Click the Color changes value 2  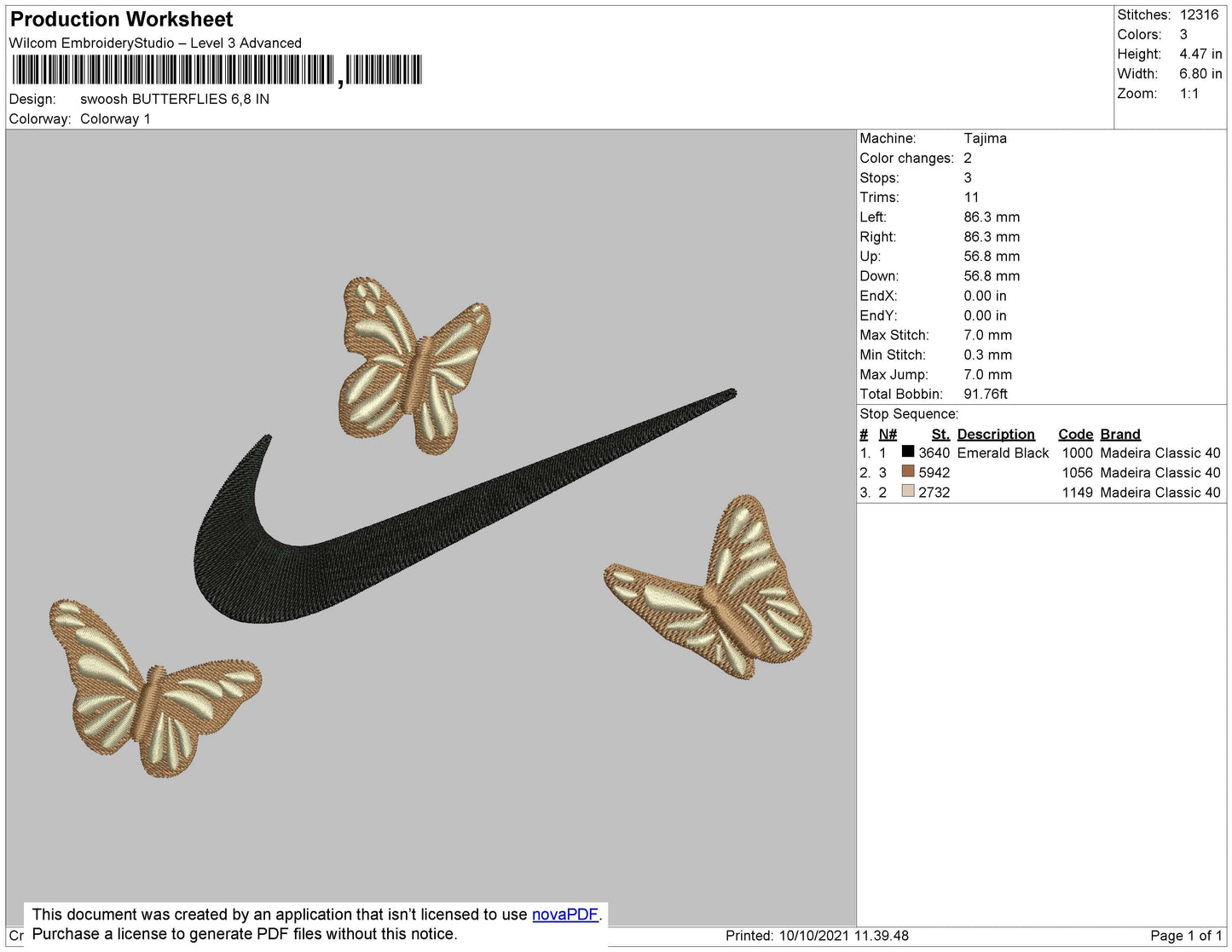coord(968,158)
